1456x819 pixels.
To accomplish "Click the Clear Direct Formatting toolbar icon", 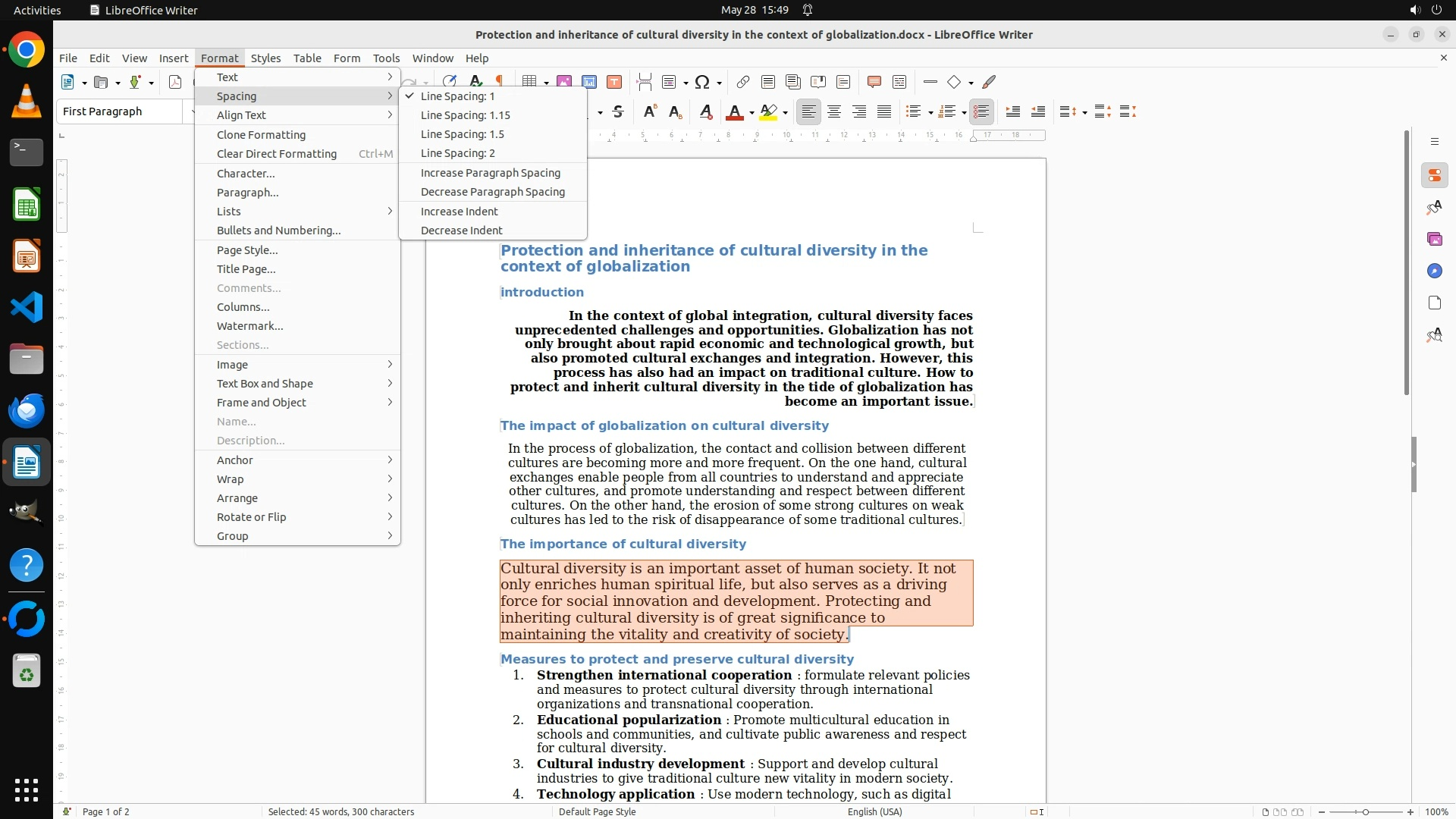I will (705, 112).
